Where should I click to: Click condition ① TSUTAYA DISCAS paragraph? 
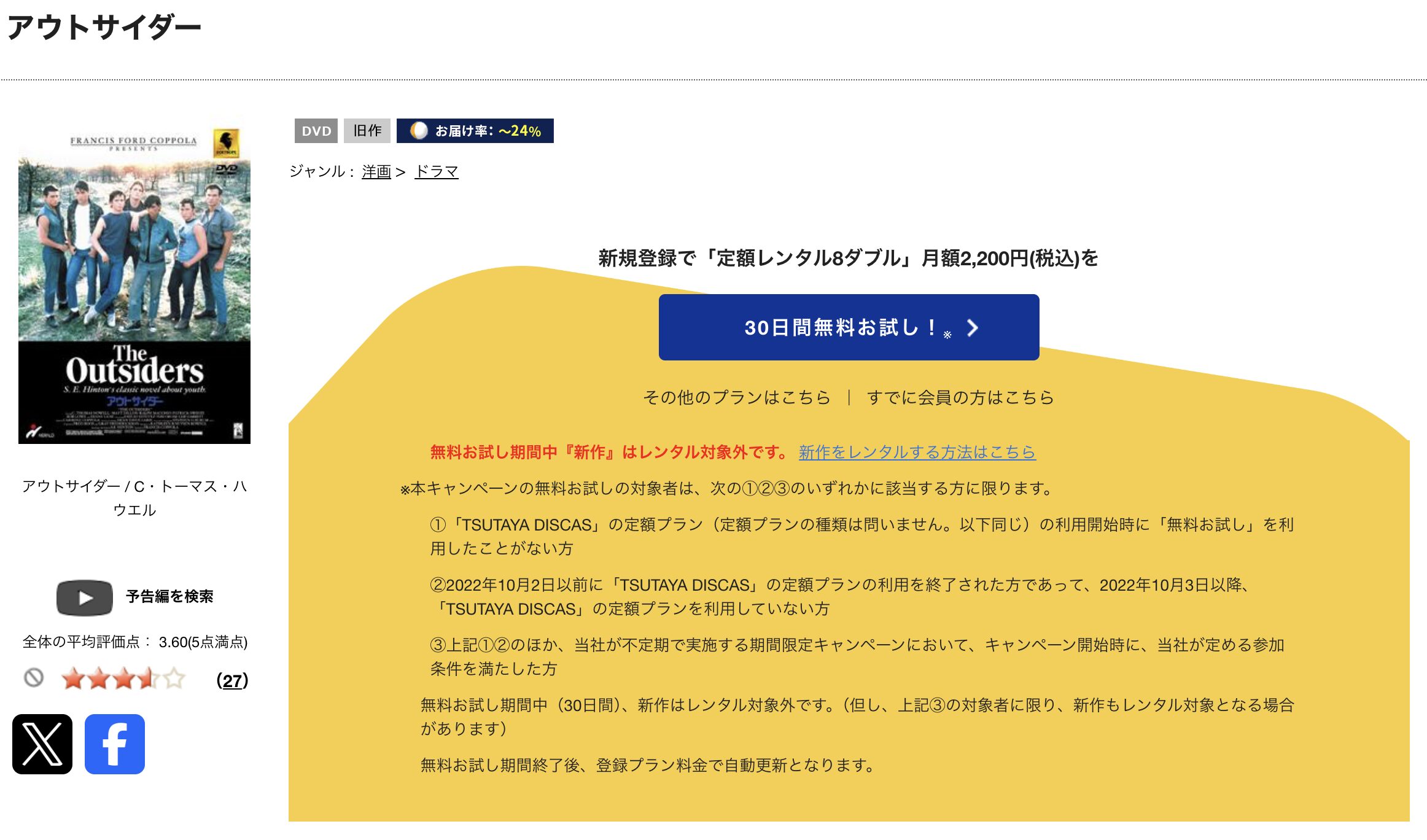[862, 537]
